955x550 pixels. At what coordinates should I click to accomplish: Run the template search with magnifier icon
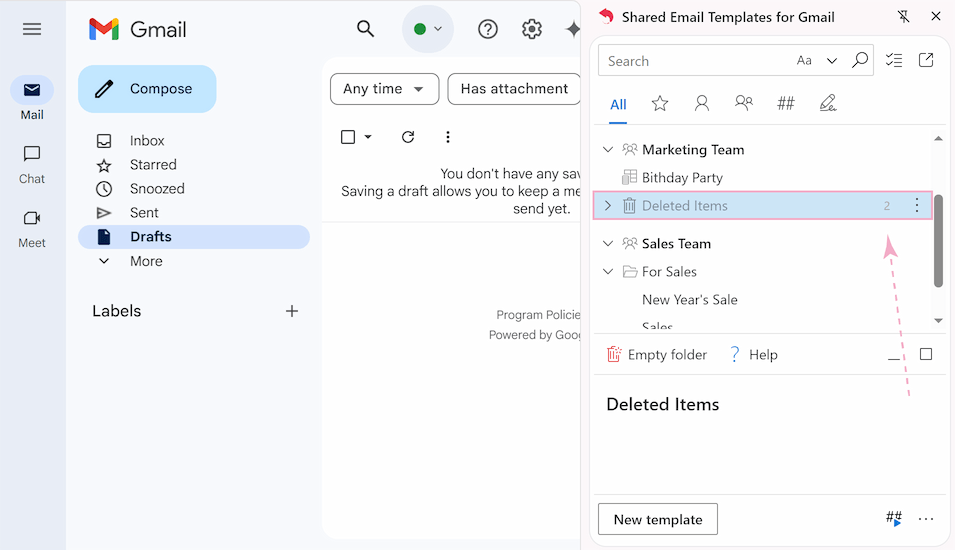pos(859,60)
